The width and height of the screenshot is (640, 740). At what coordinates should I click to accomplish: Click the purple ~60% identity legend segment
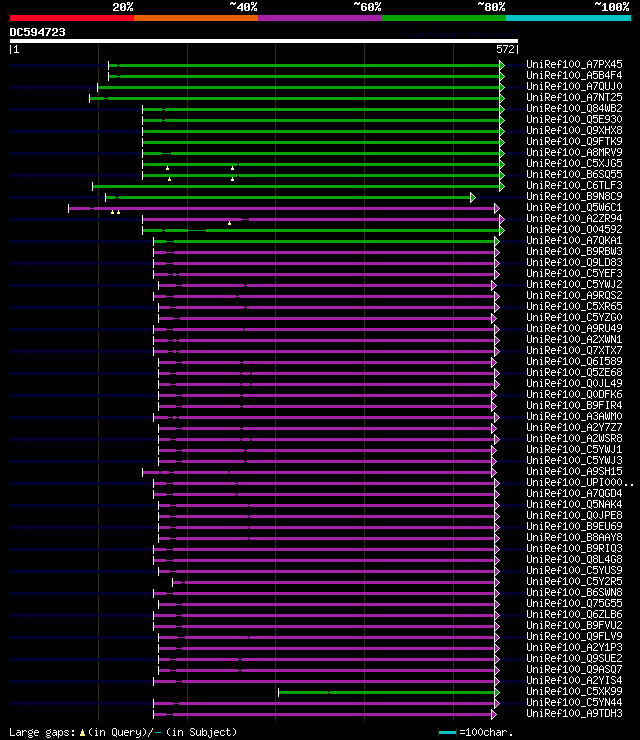pyautogui.click(x=320, y=18)
